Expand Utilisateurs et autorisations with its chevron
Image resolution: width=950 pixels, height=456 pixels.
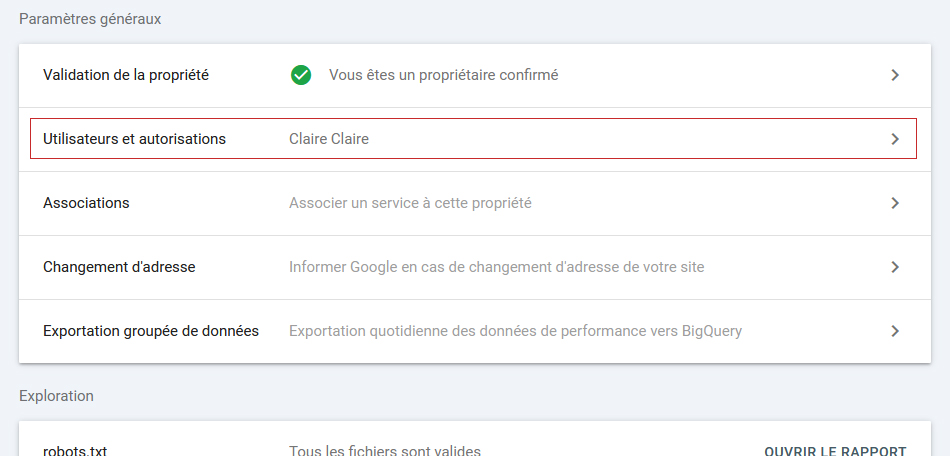coord(895,139)
